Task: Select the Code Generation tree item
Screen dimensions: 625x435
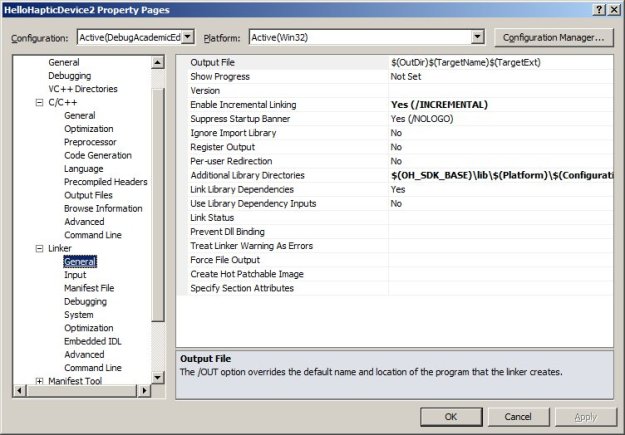Action: pos(97,155)
